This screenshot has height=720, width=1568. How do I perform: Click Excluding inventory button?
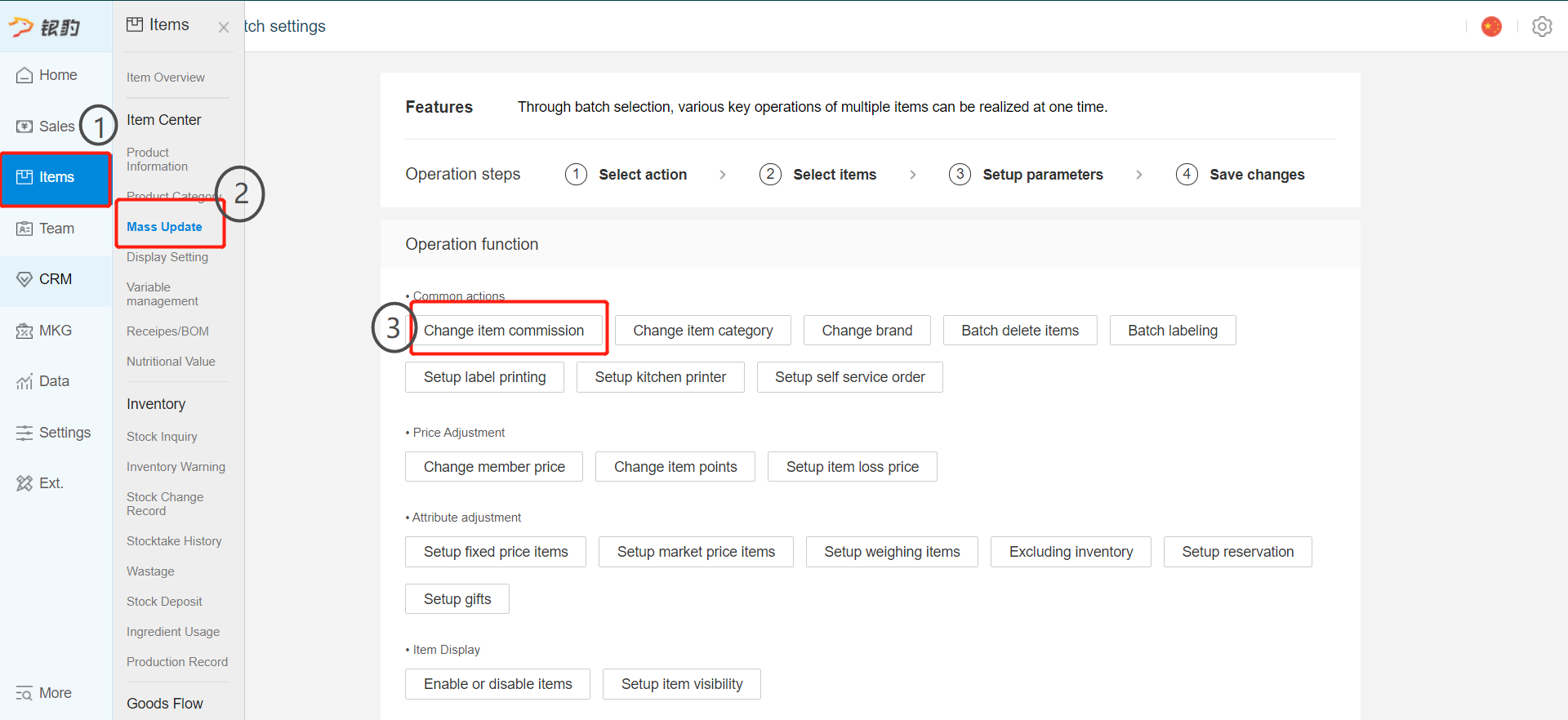(x=1071, y=552)
